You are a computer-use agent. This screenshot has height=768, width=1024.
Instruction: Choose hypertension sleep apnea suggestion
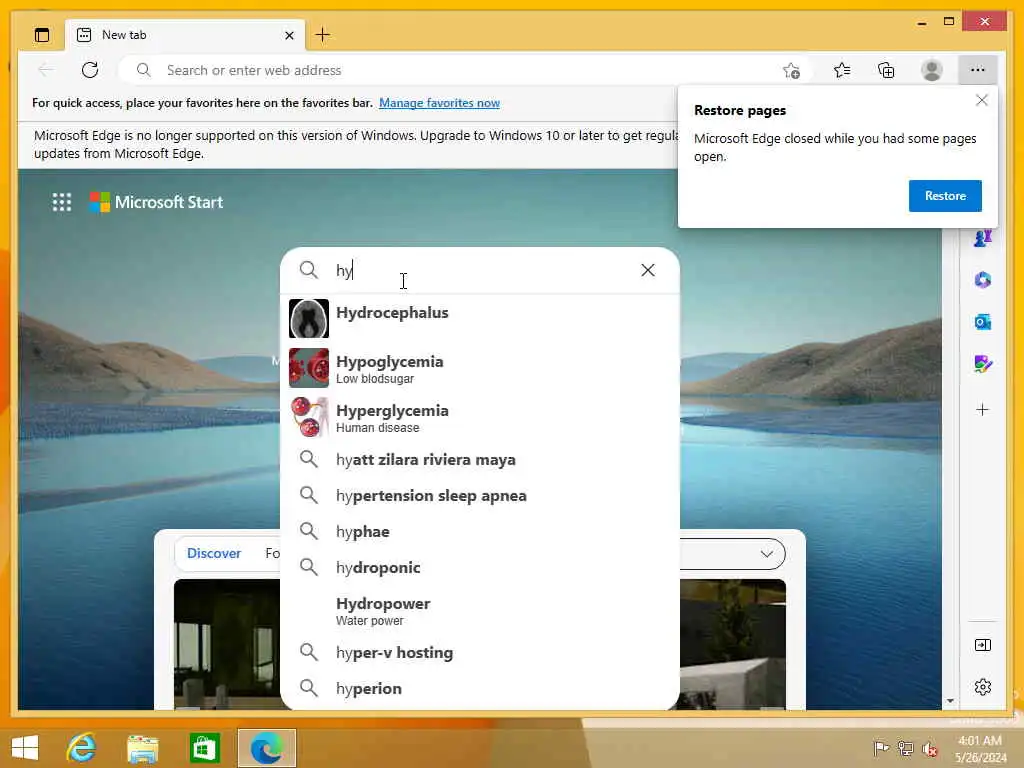[x=480, y=495]
